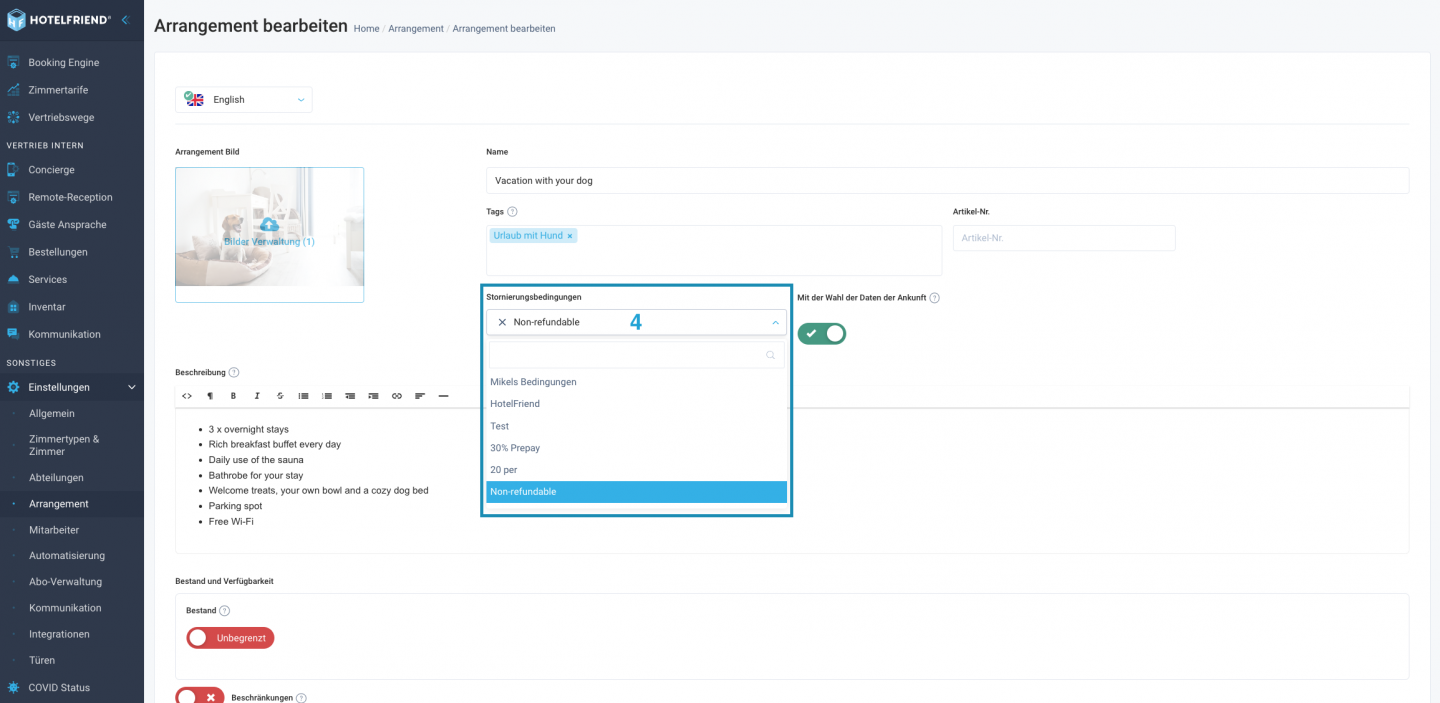Apply italic formatting in description editor
This screenshot has width=1440, height=703.
(257, 396)
